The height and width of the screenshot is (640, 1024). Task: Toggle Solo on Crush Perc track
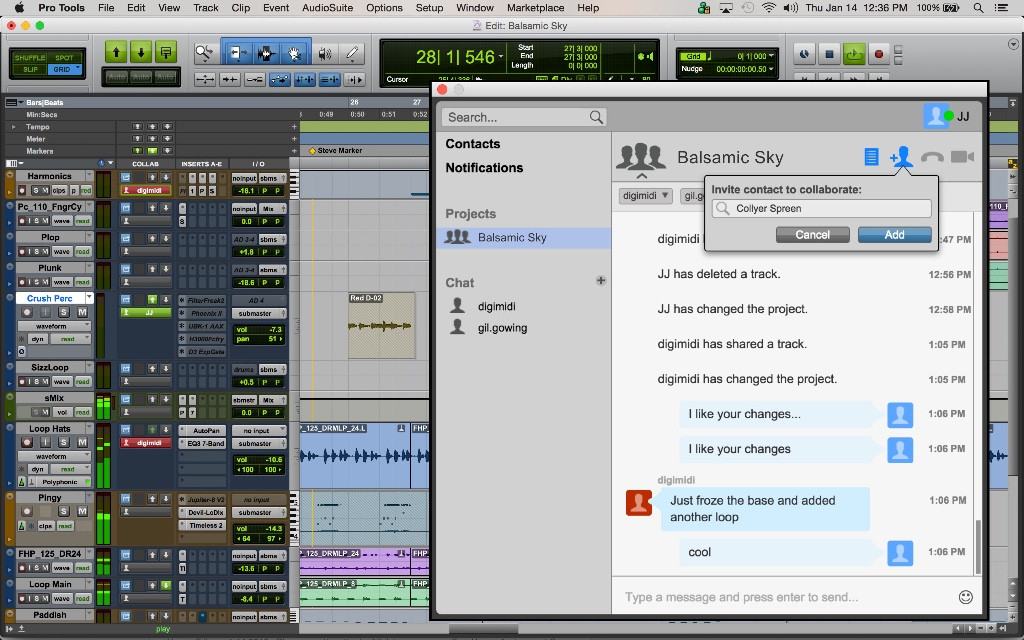tap(64, 312)
